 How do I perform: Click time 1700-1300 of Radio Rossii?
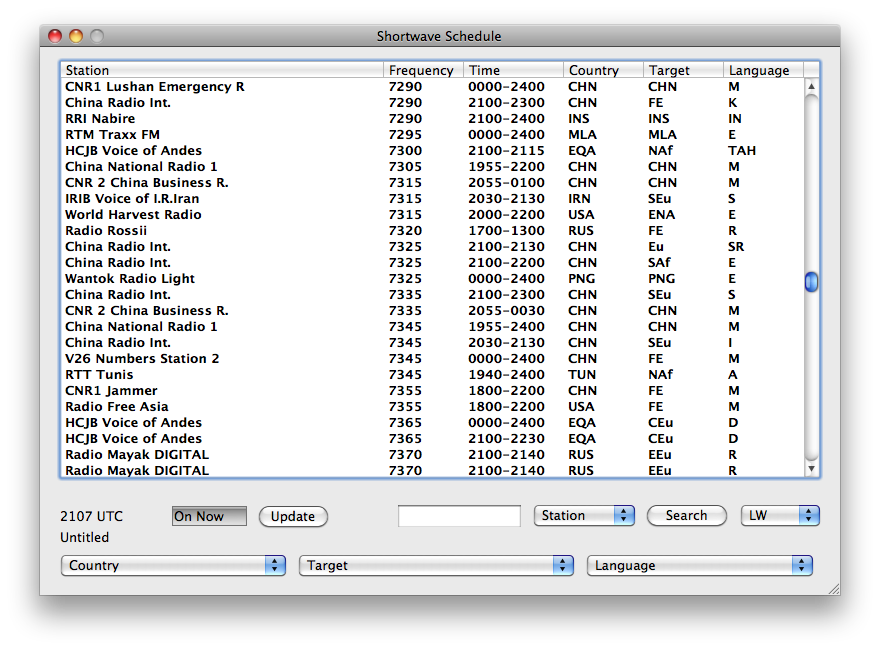(x=506, y=231)
